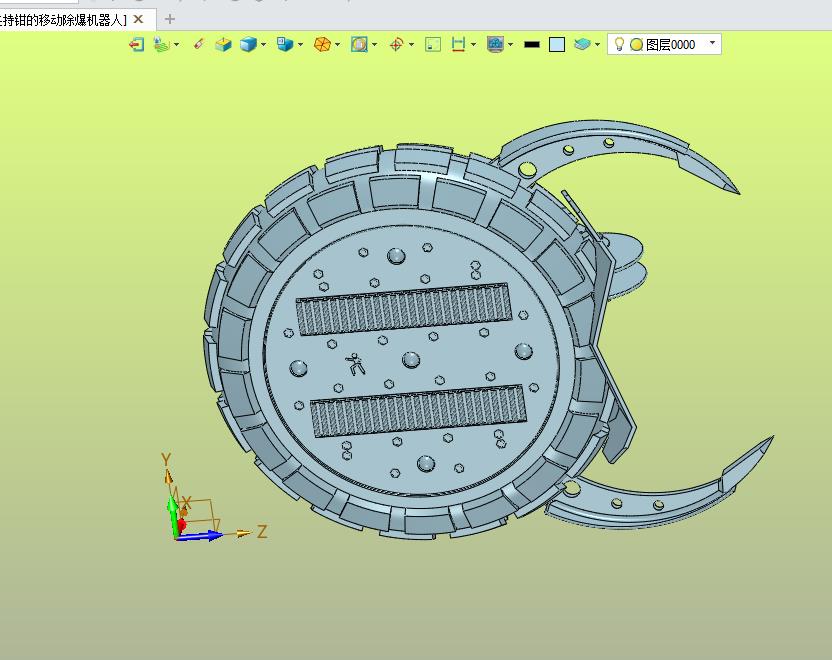This screenshot has height=660, width=832.
Task: Click the yellow-topped box view icon
Action: click(223, 45)
